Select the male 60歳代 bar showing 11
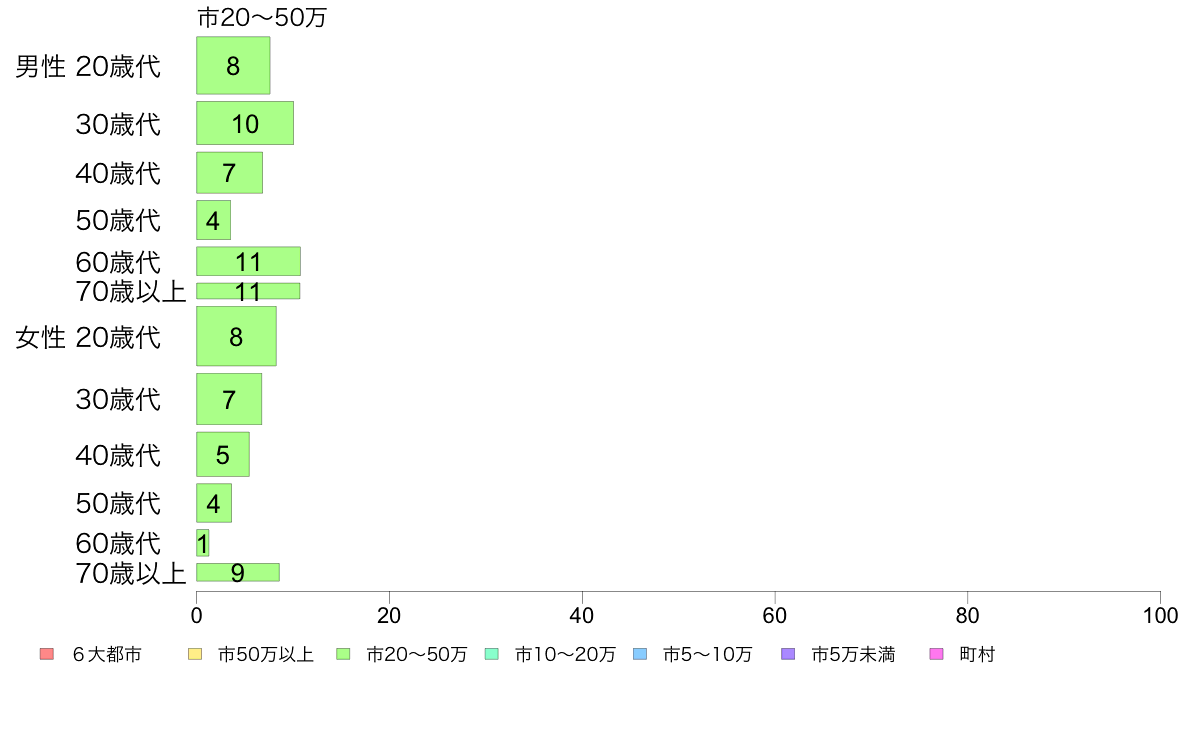 [249, 262]
